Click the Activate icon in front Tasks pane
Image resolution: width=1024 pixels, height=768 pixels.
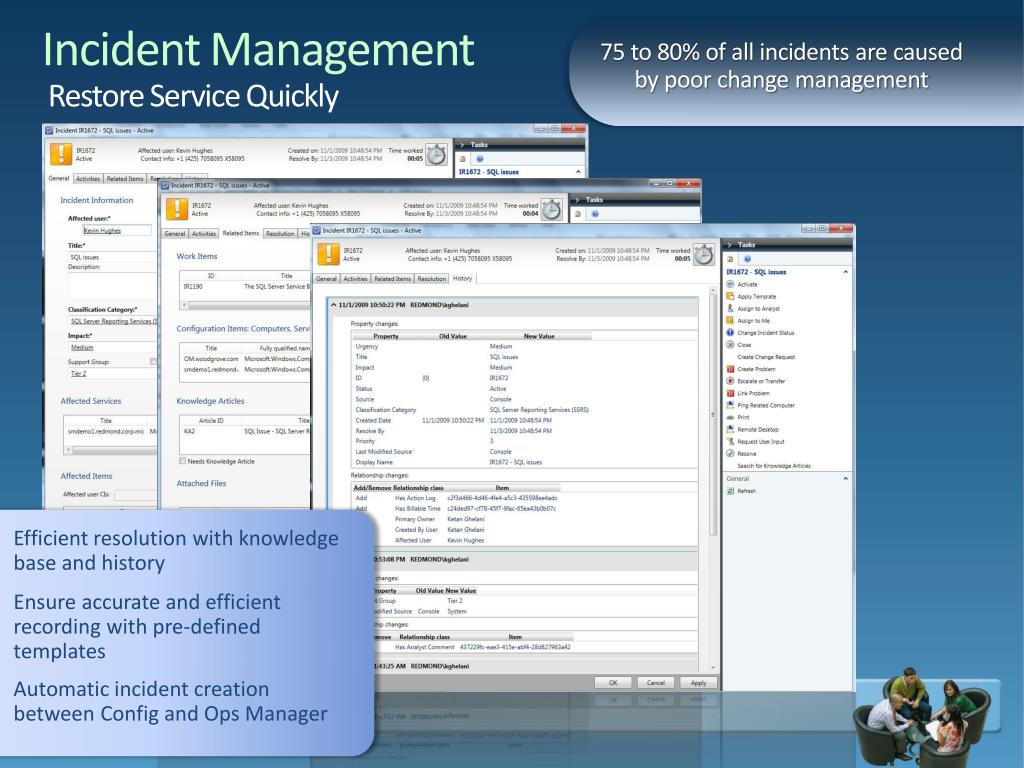730,284
